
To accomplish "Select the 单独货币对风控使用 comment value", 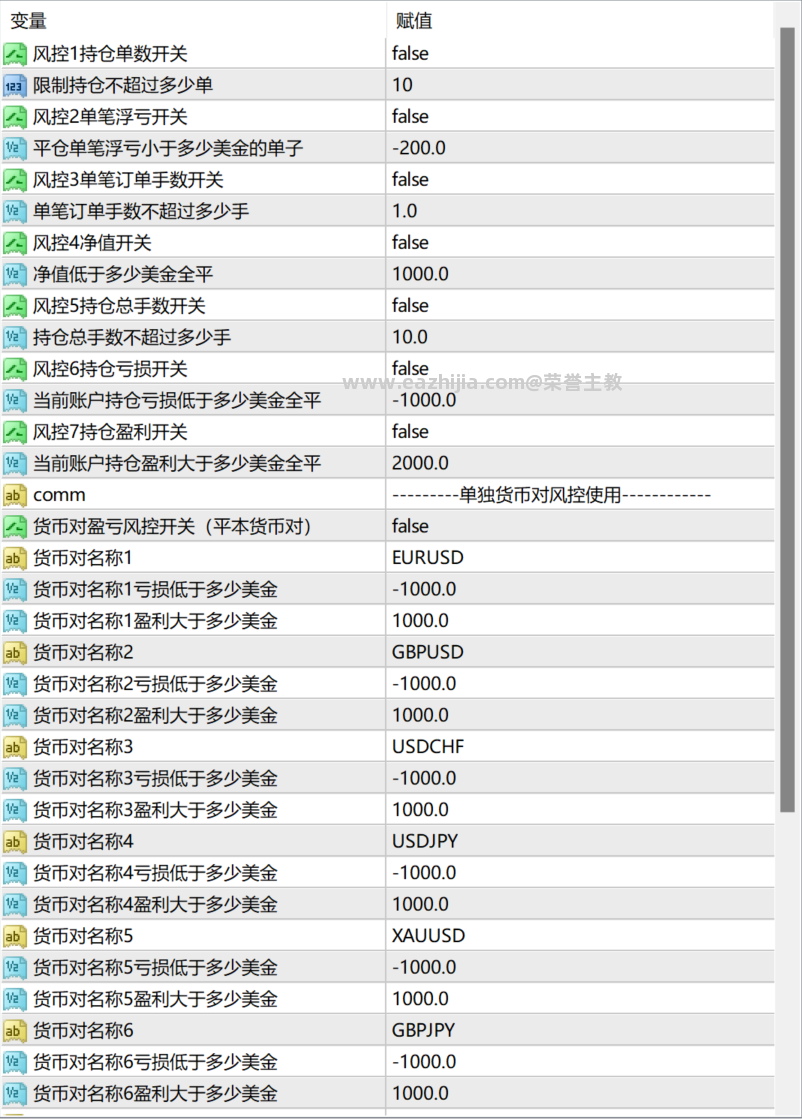I will tap(552, 495).
